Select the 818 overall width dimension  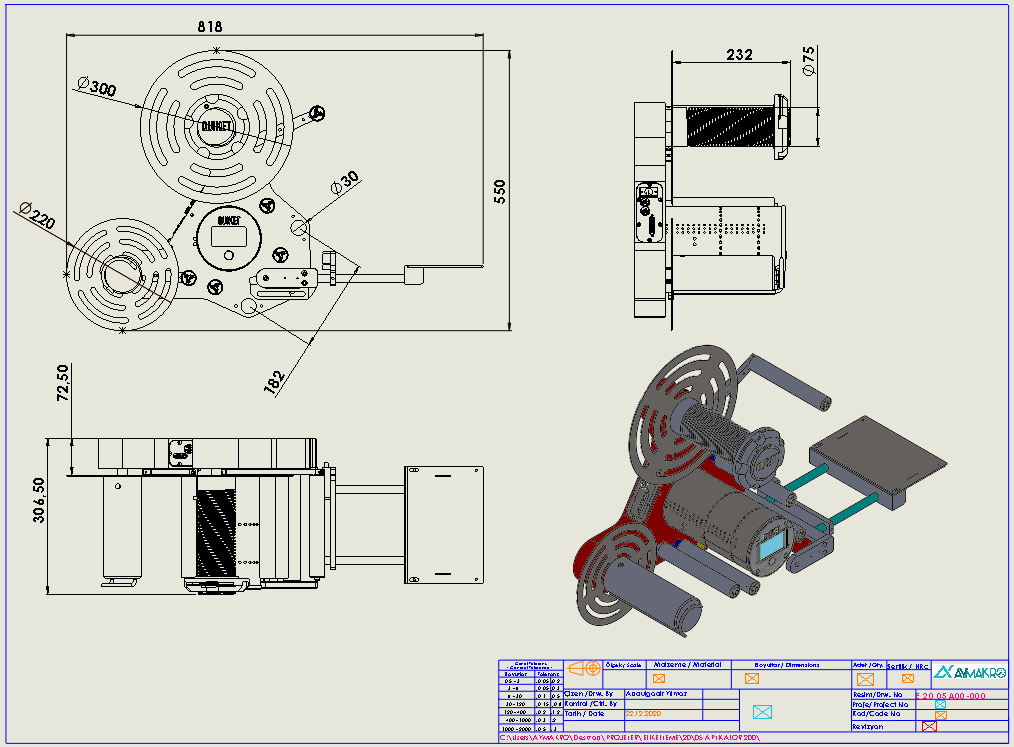(210, 27)
